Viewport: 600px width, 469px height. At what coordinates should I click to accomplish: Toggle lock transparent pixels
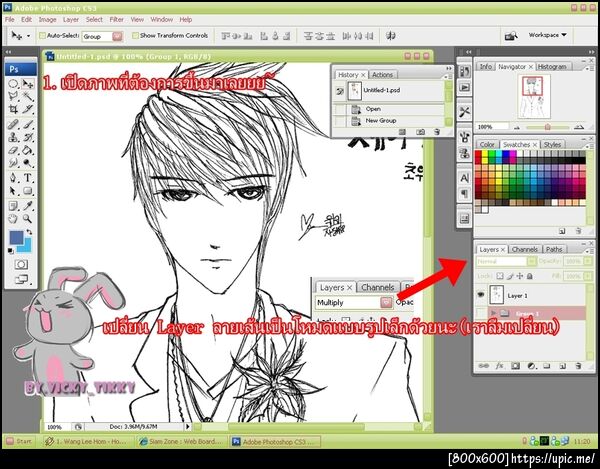point(500,276)
